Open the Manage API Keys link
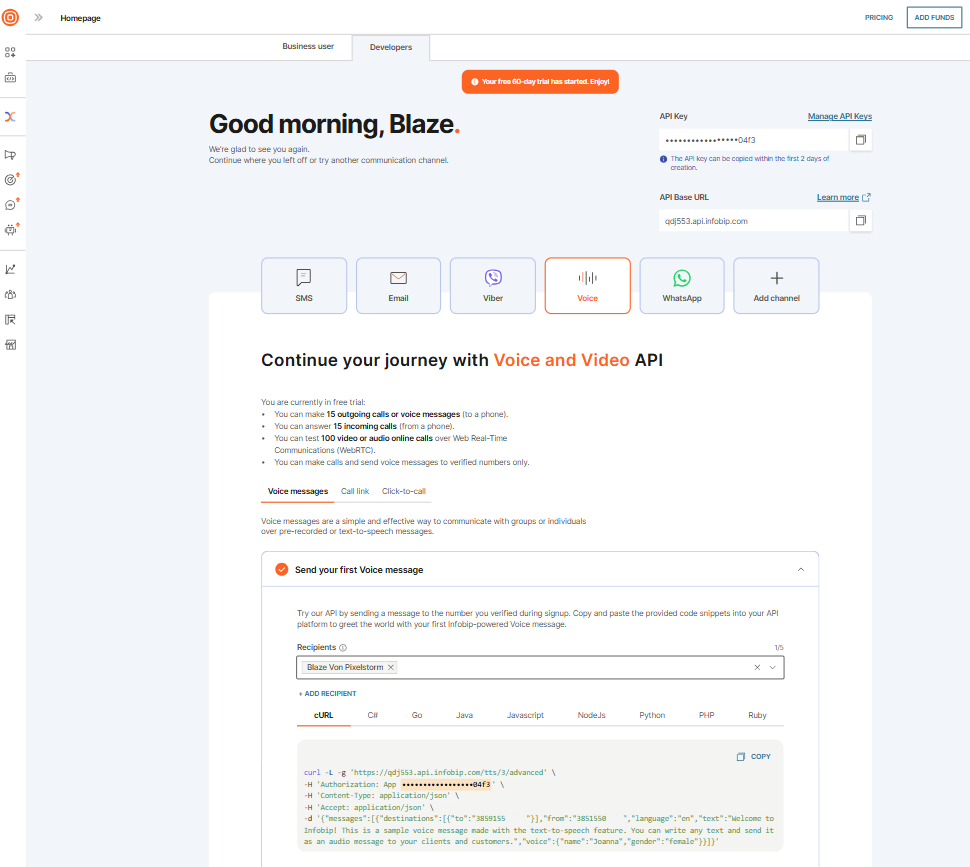The height and width of the screenshot is (867, 970). coord(839,116)
